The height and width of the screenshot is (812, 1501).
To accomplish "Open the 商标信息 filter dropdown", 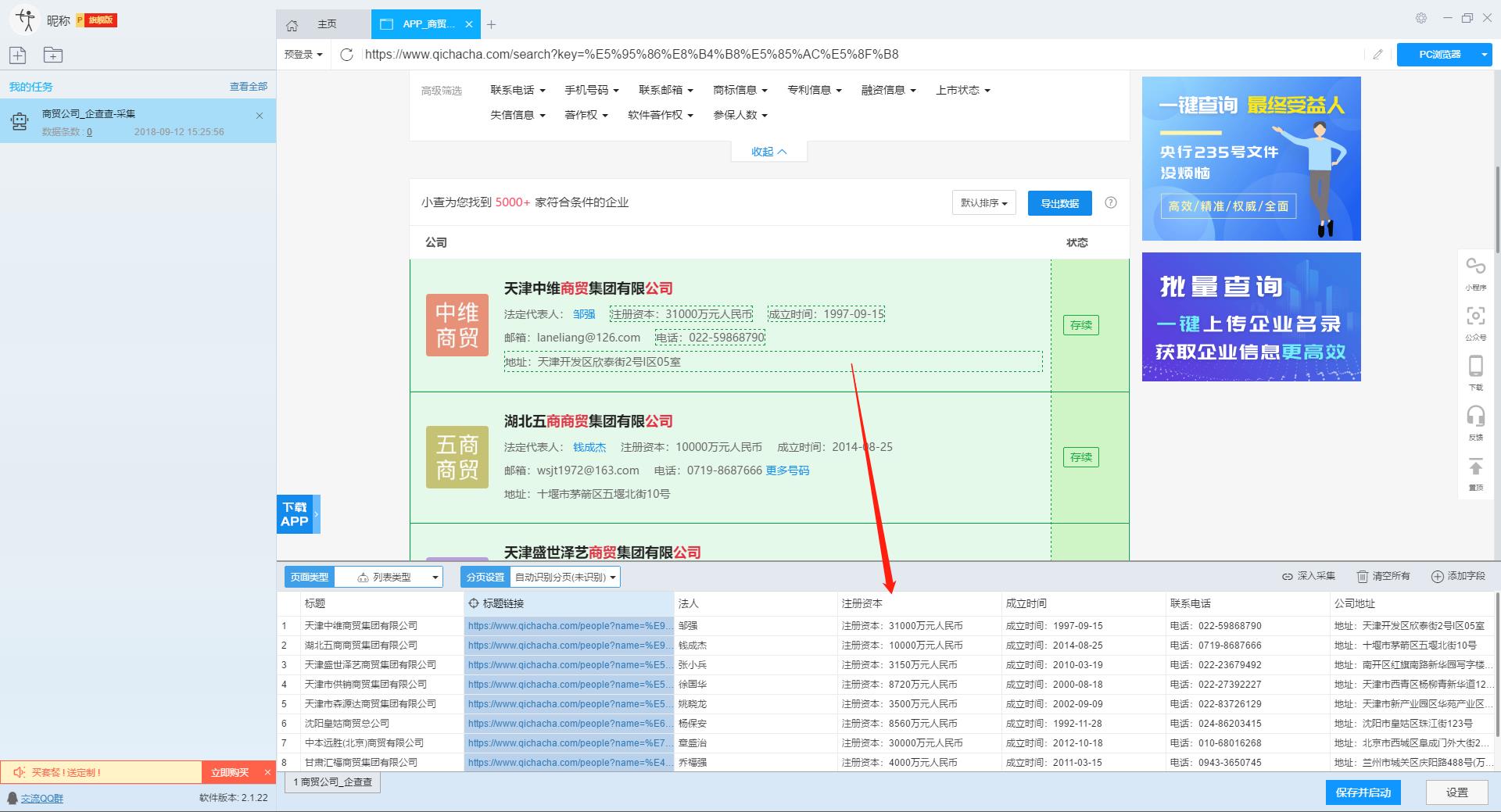I will coord(740,90).
